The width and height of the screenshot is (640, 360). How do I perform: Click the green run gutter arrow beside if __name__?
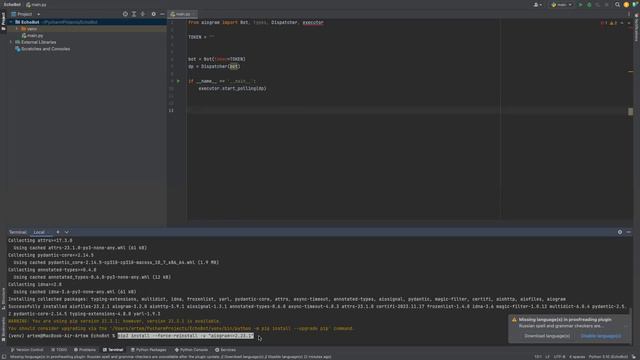pos(178,81)
